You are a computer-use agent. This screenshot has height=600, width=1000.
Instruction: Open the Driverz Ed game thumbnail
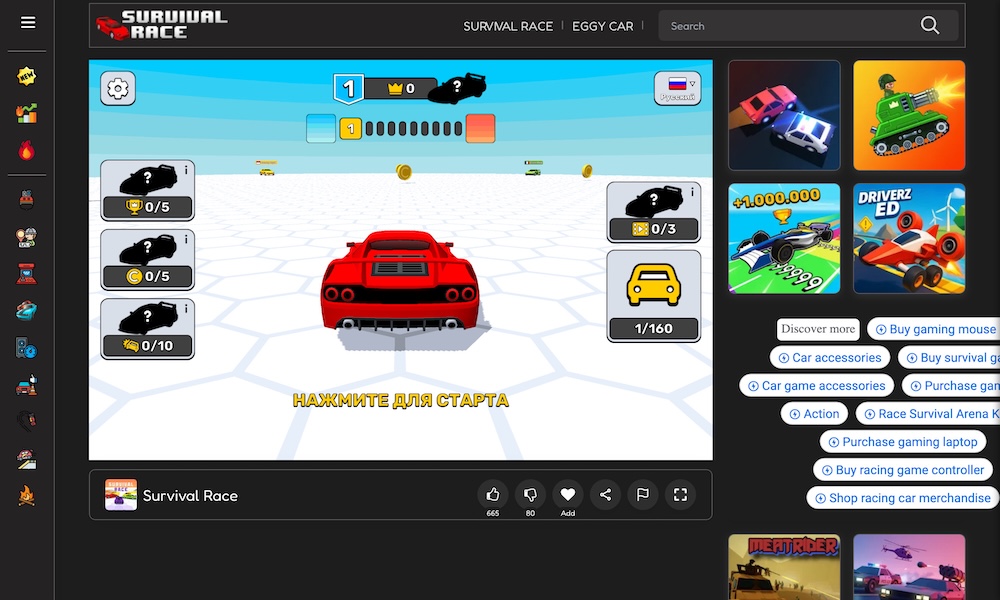coord(909,238)
